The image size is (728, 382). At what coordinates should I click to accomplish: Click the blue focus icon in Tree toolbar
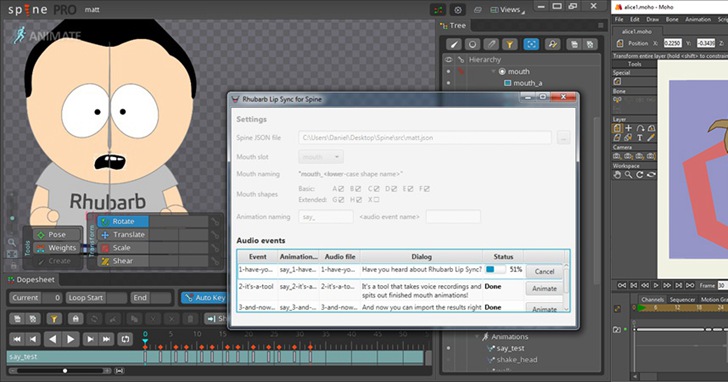531,44
